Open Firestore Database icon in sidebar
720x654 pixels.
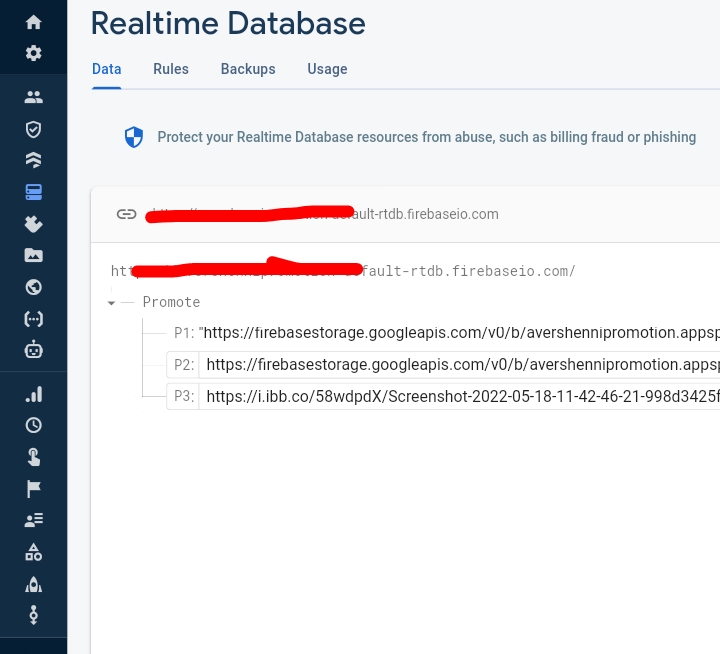pyautogui.click(x=34, y=160)
